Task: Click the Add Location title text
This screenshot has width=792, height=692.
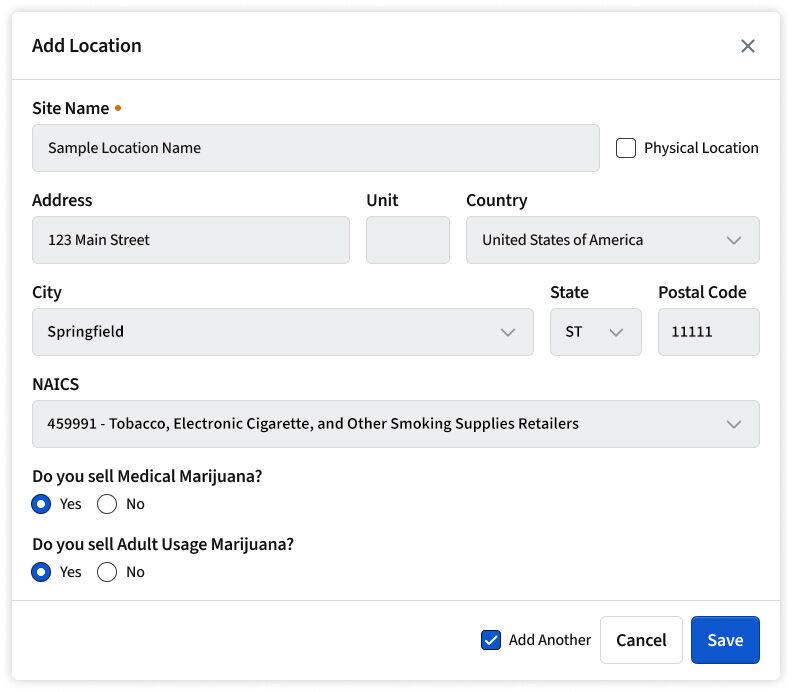Action: [x=87, y=46]
